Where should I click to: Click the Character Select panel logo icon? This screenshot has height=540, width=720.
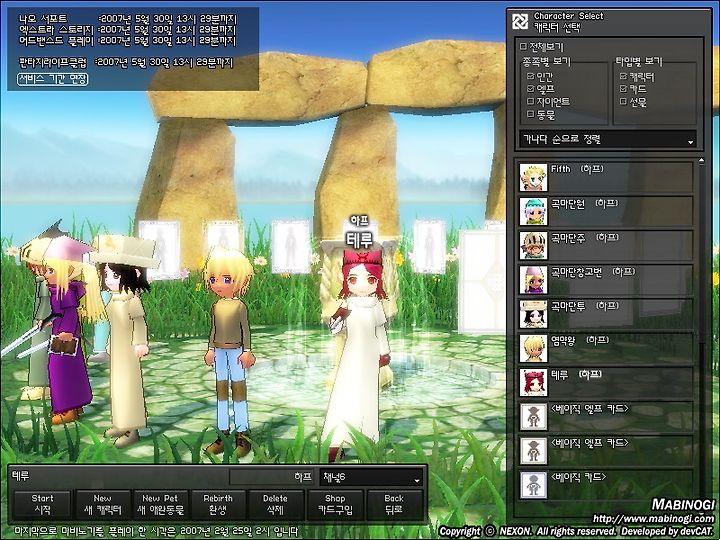coord(520,21)
